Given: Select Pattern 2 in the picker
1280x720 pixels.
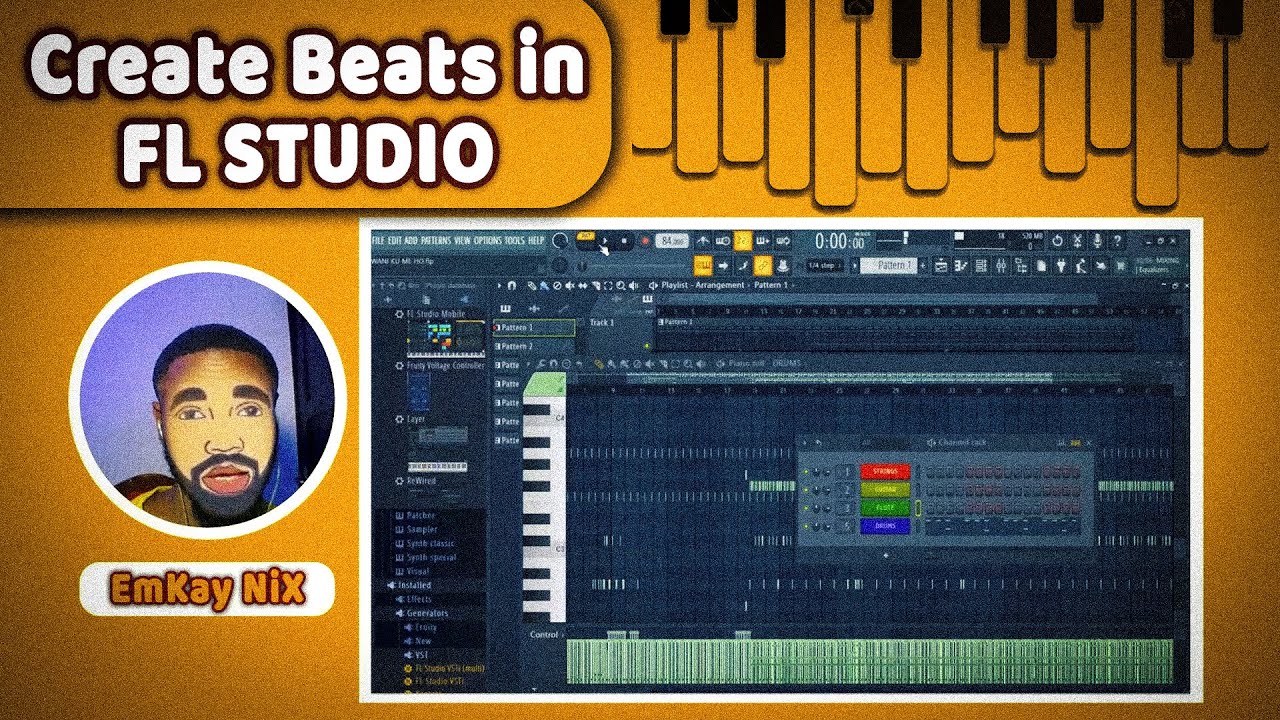Looking at the screenshot, I should [534, 346].
